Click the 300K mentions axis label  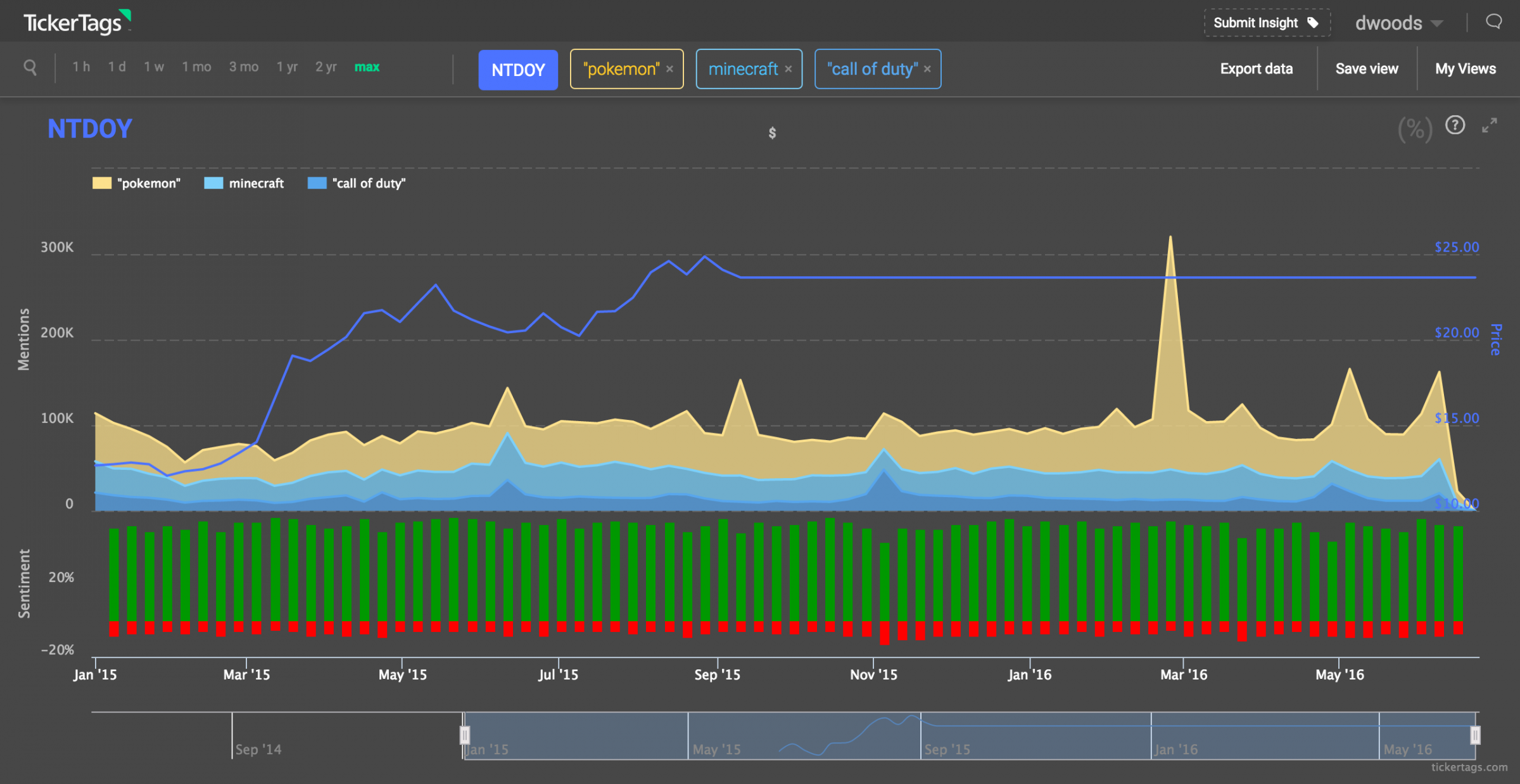point(57,248)
